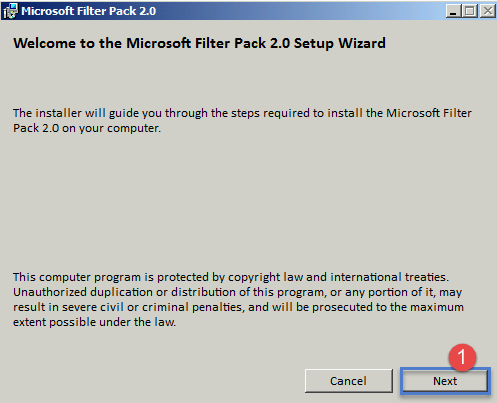Screen dimensions: 497x403
Task: Click empty title bar area beside window title
Action: pos(300,11)
